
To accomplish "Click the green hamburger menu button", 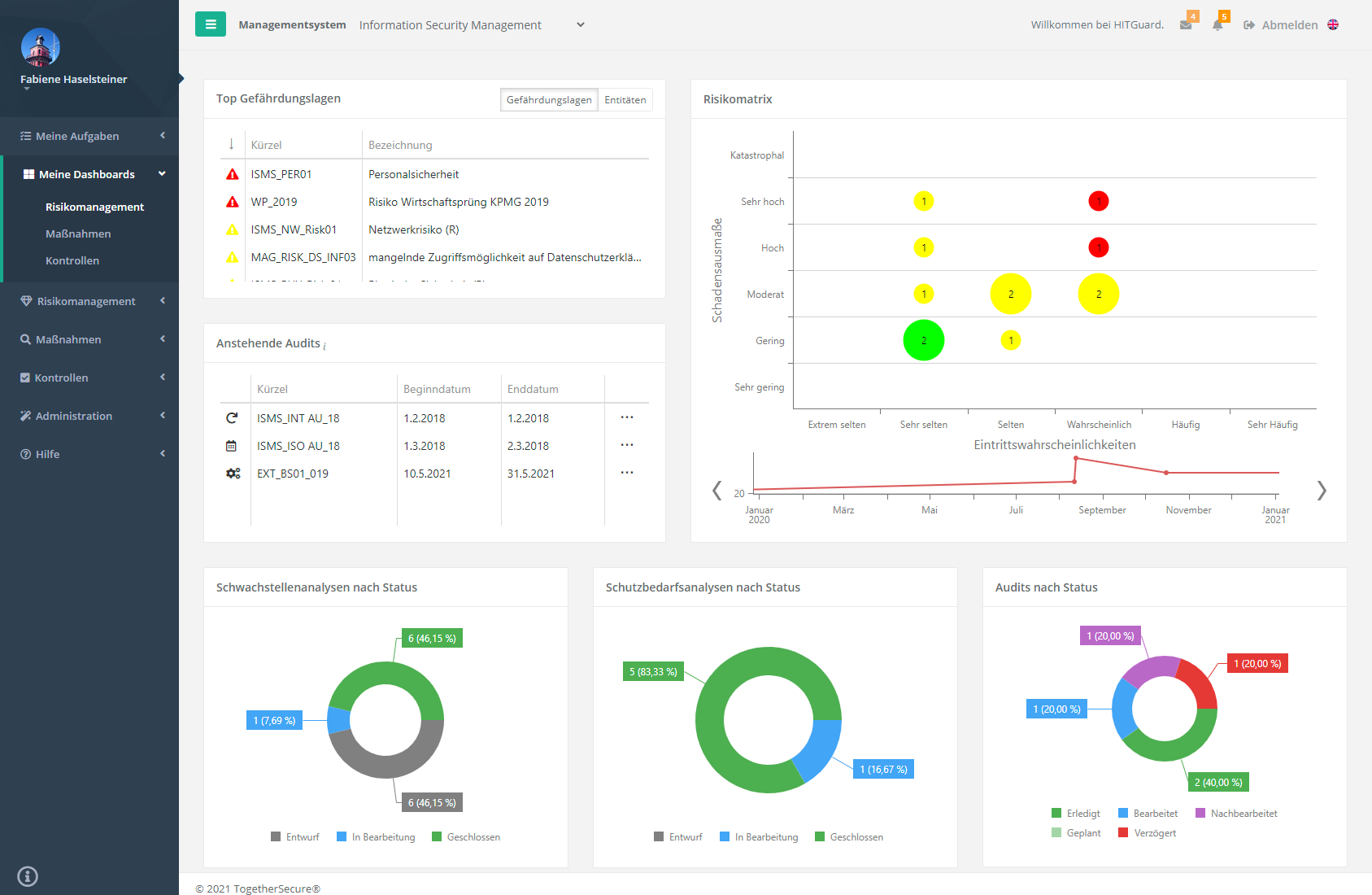I will pos(211,24).
